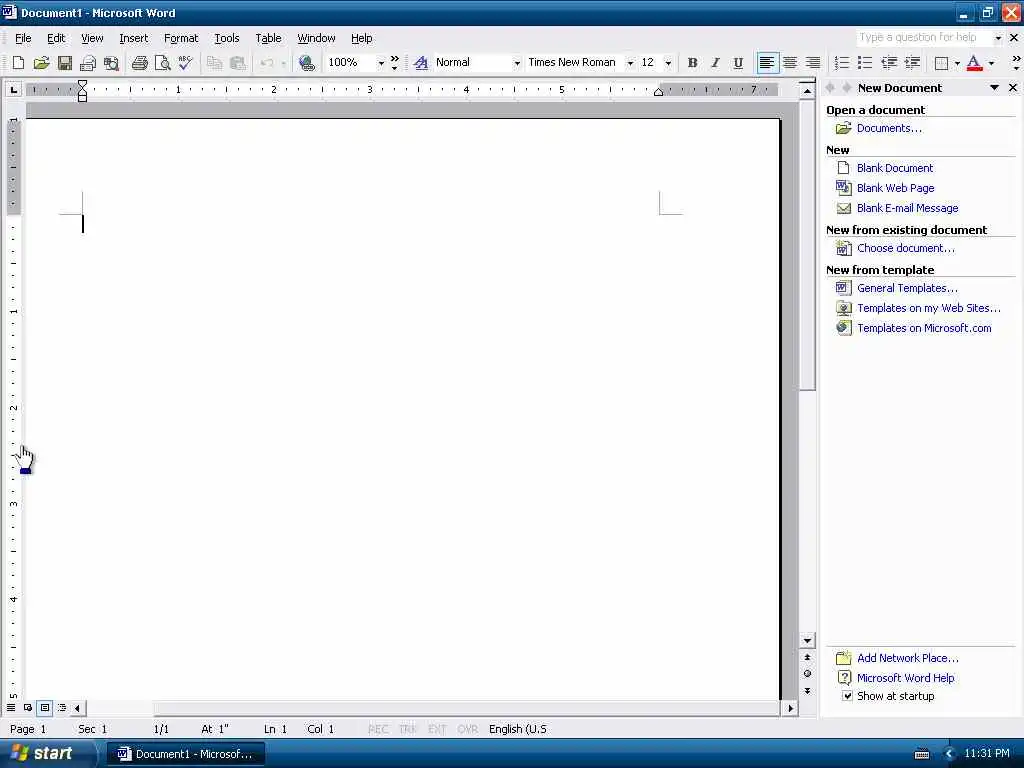Image resolution: width=1024 pixels, height=768 pixels.
Task: Click the Blank Web Page link
Action: pyautogui.click(x=895, y=188)
